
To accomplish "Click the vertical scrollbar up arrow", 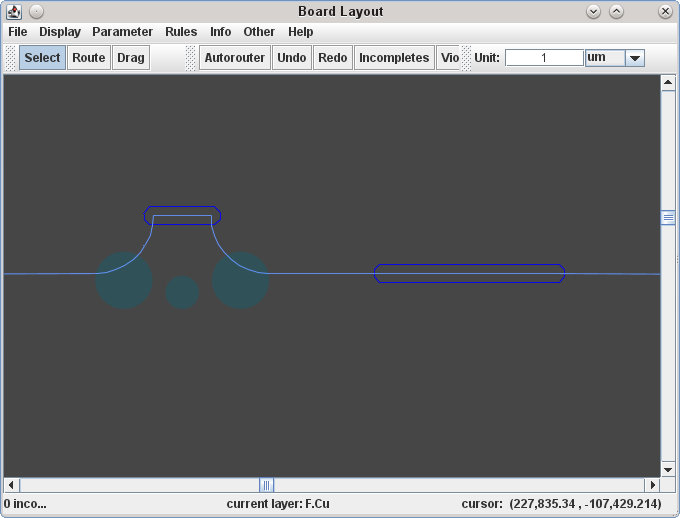I will point(668,84).
